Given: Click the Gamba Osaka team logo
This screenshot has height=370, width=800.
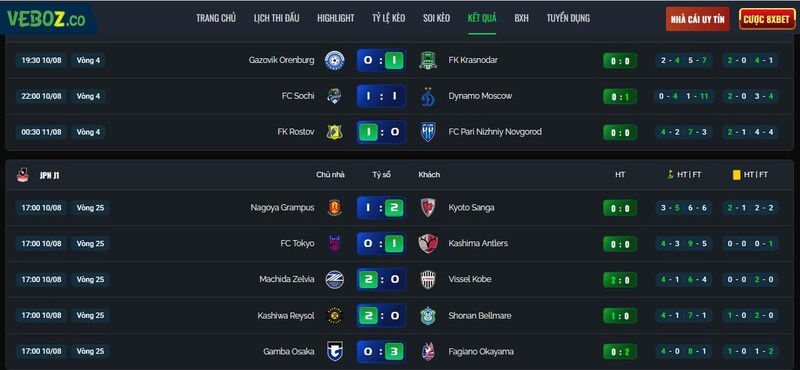Looking at the screenshot, I should click(335, 352).
